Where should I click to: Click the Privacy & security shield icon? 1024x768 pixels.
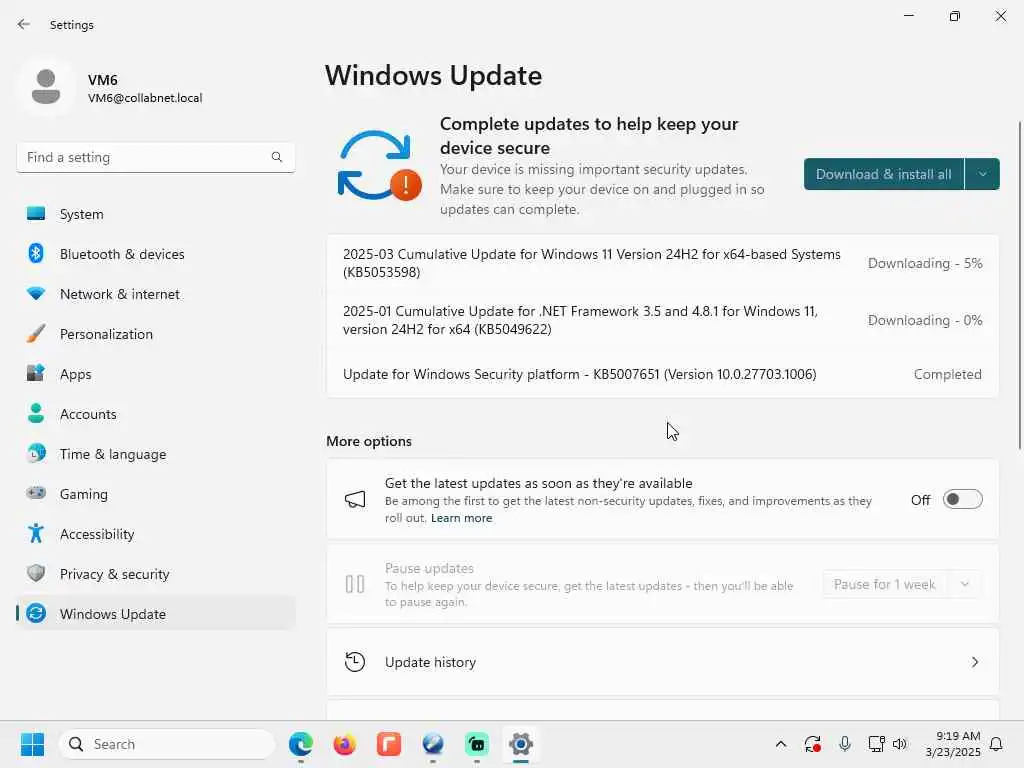pyautogui.click(x=36, y=573)
